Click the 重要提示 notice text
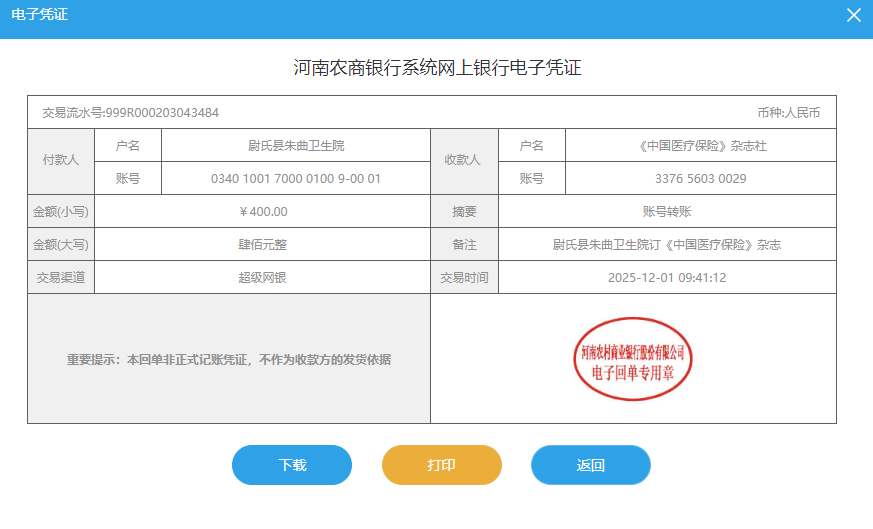The image size is (873, 529). [229, 359]
